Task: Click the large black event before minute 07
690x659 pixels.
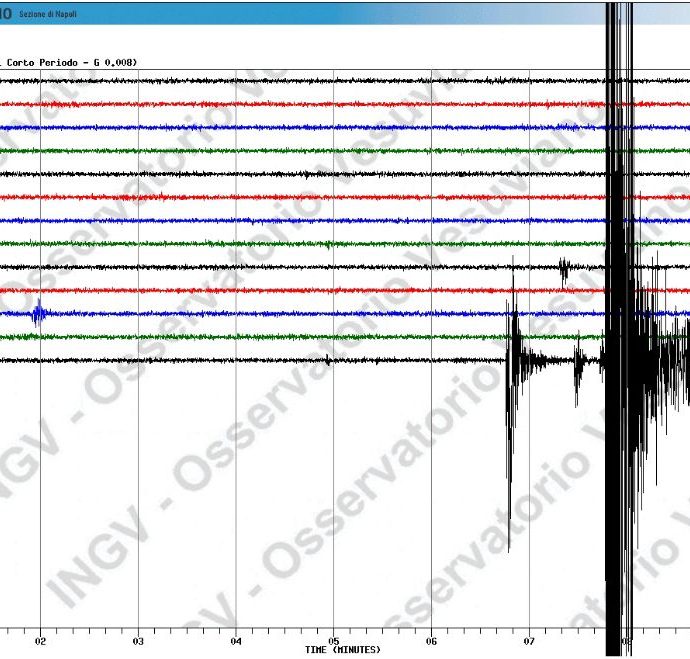Action: [513, 403]
